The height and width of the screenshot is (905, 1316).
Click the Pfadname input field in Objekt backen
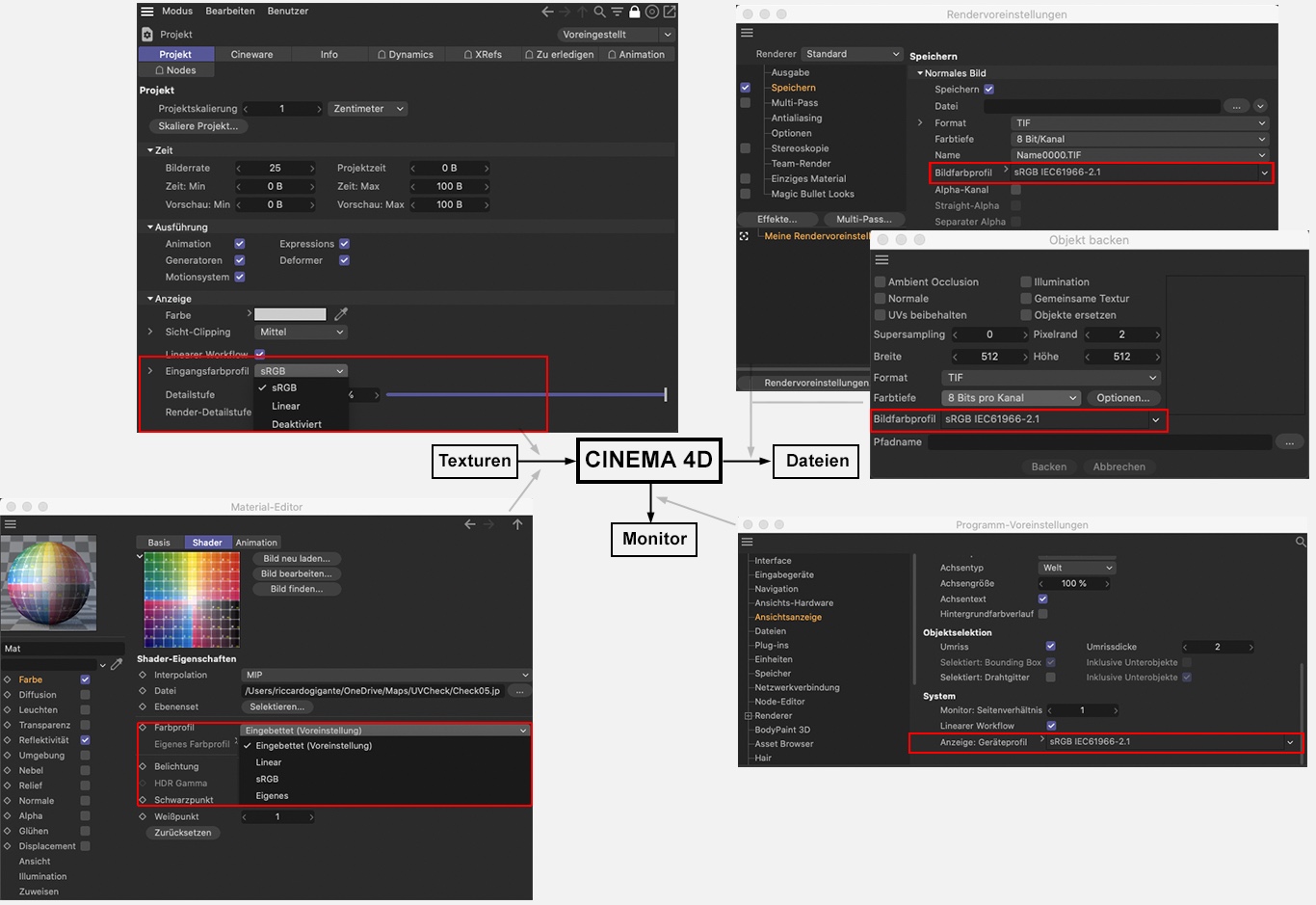coord(1099,442)
